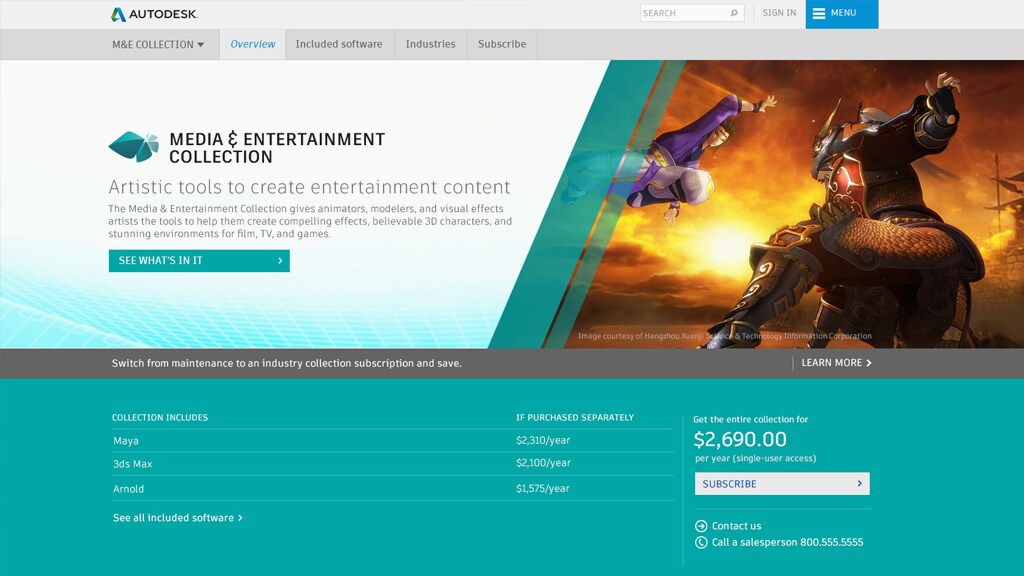Focus the Search input field

(x=692, y=13)
